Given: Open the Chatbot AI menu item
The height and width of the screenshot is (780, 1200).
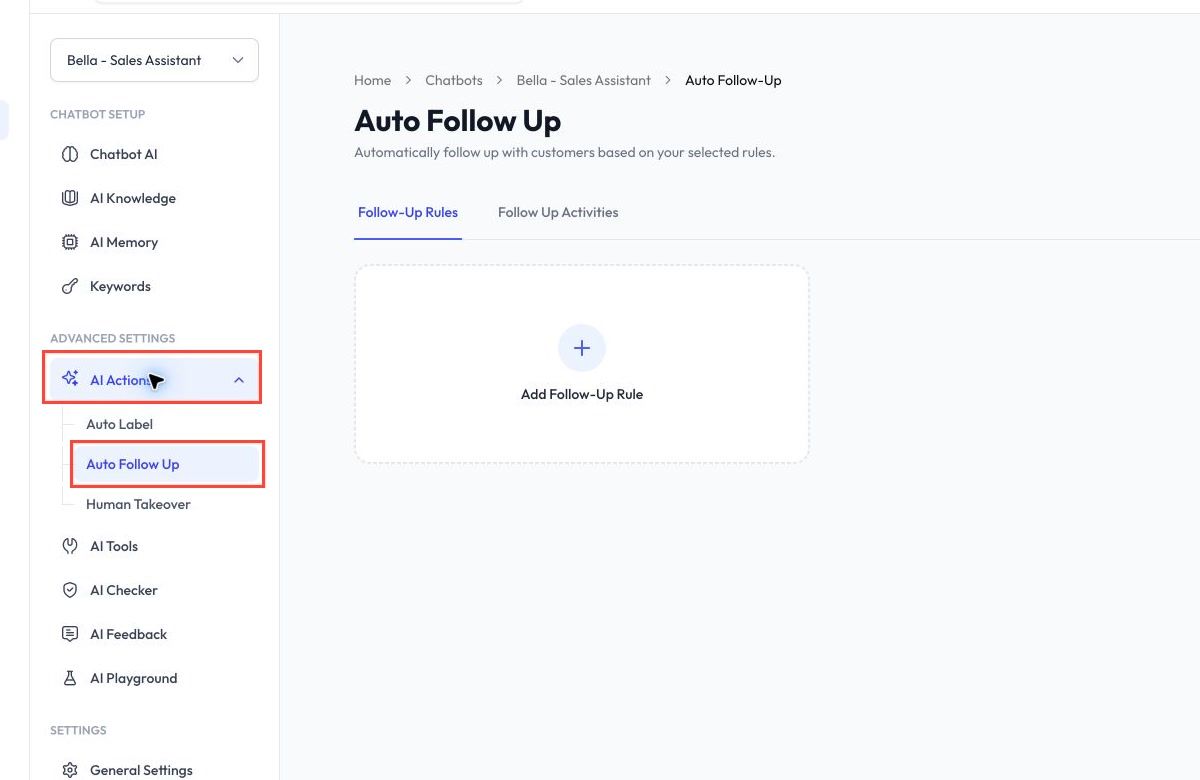Looking at the screenshot, I should [x=154, y=154].
